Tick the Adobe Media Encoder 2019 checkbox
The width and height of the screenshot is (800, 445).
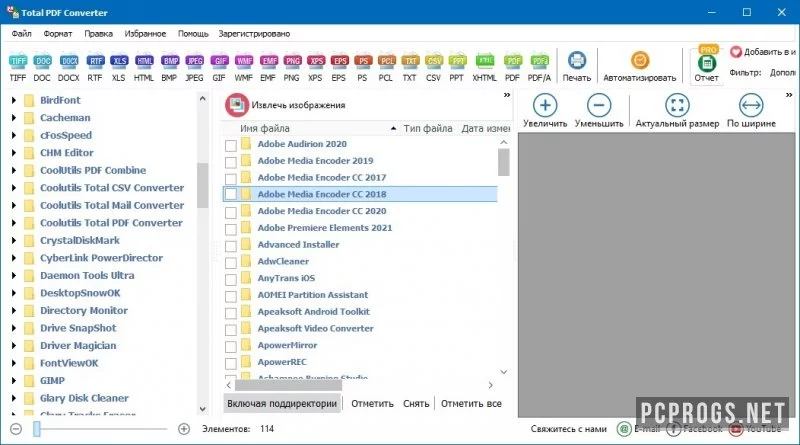(x=231, y=162)
